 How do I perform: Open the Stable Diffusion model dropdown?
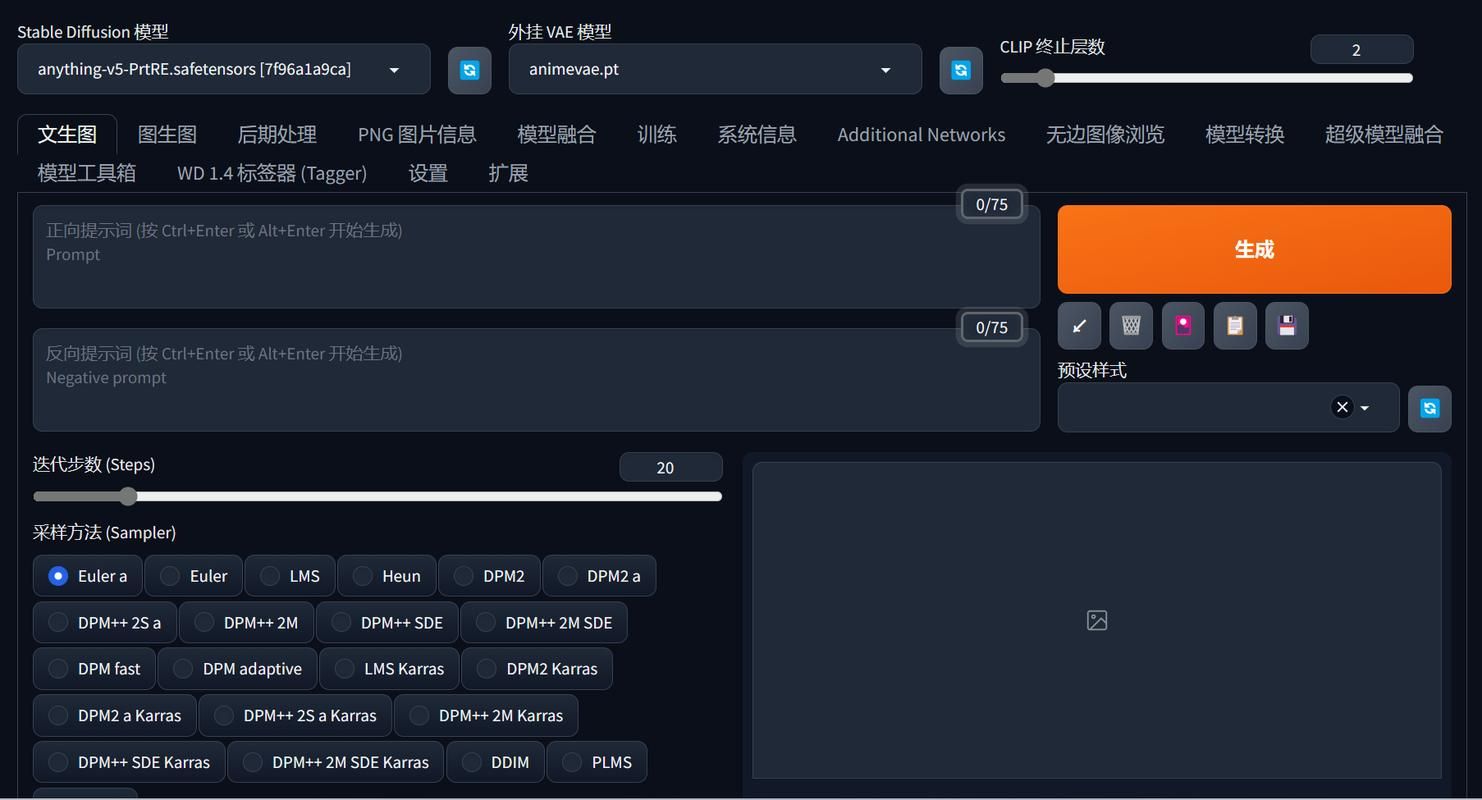point(224,69)
